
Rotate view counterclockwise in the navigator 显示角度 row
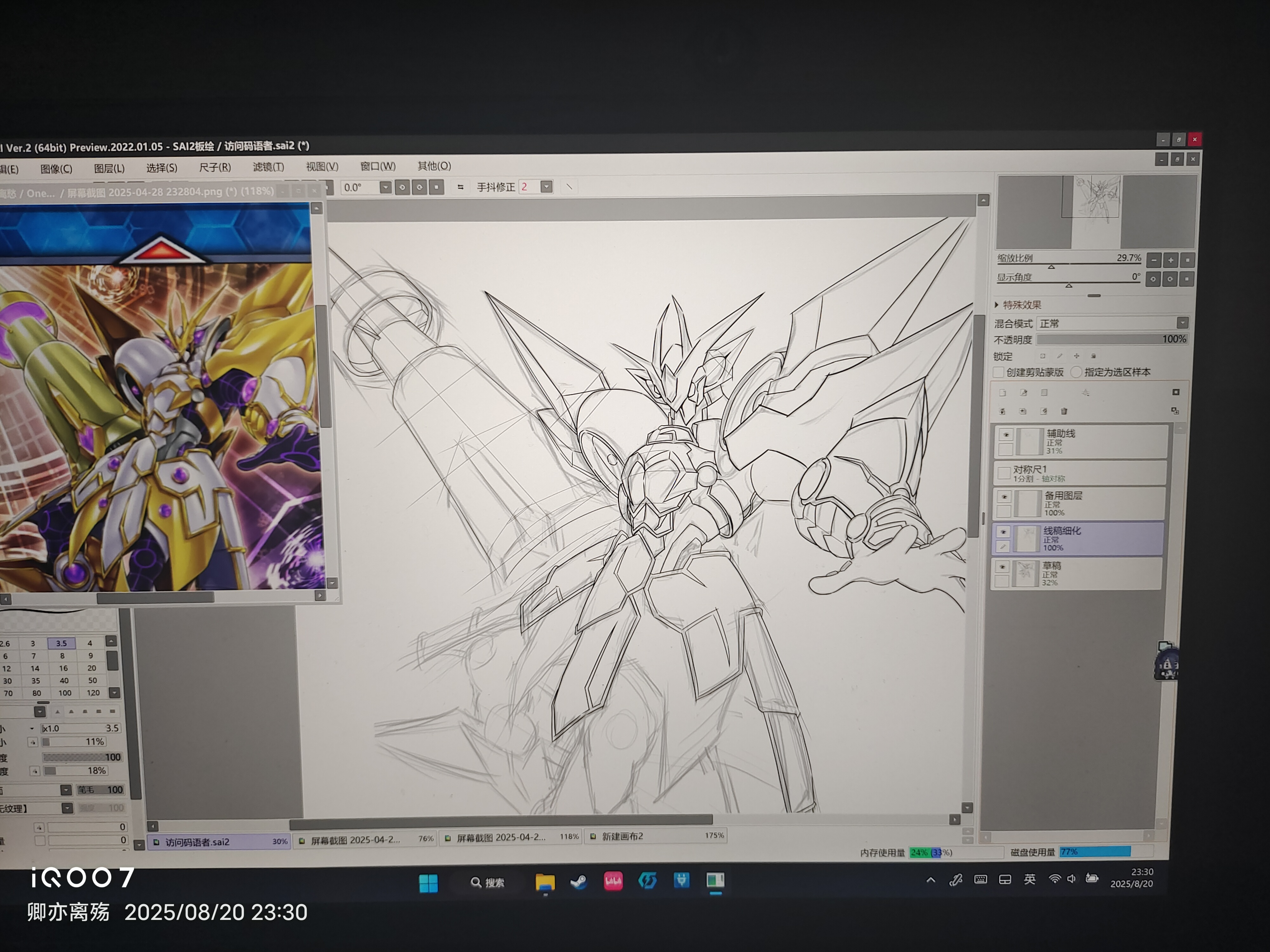click(x=1153, y=279)
